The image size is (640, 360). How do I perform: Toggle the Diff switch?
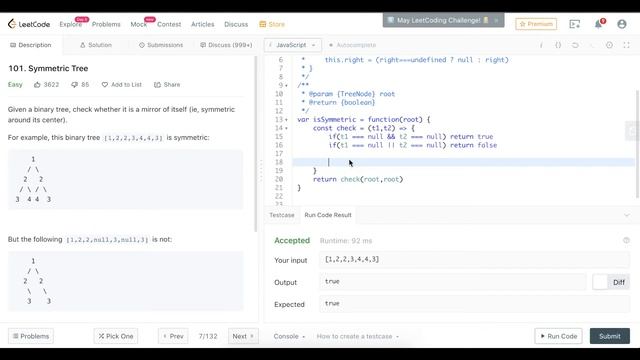pos(611,282)
